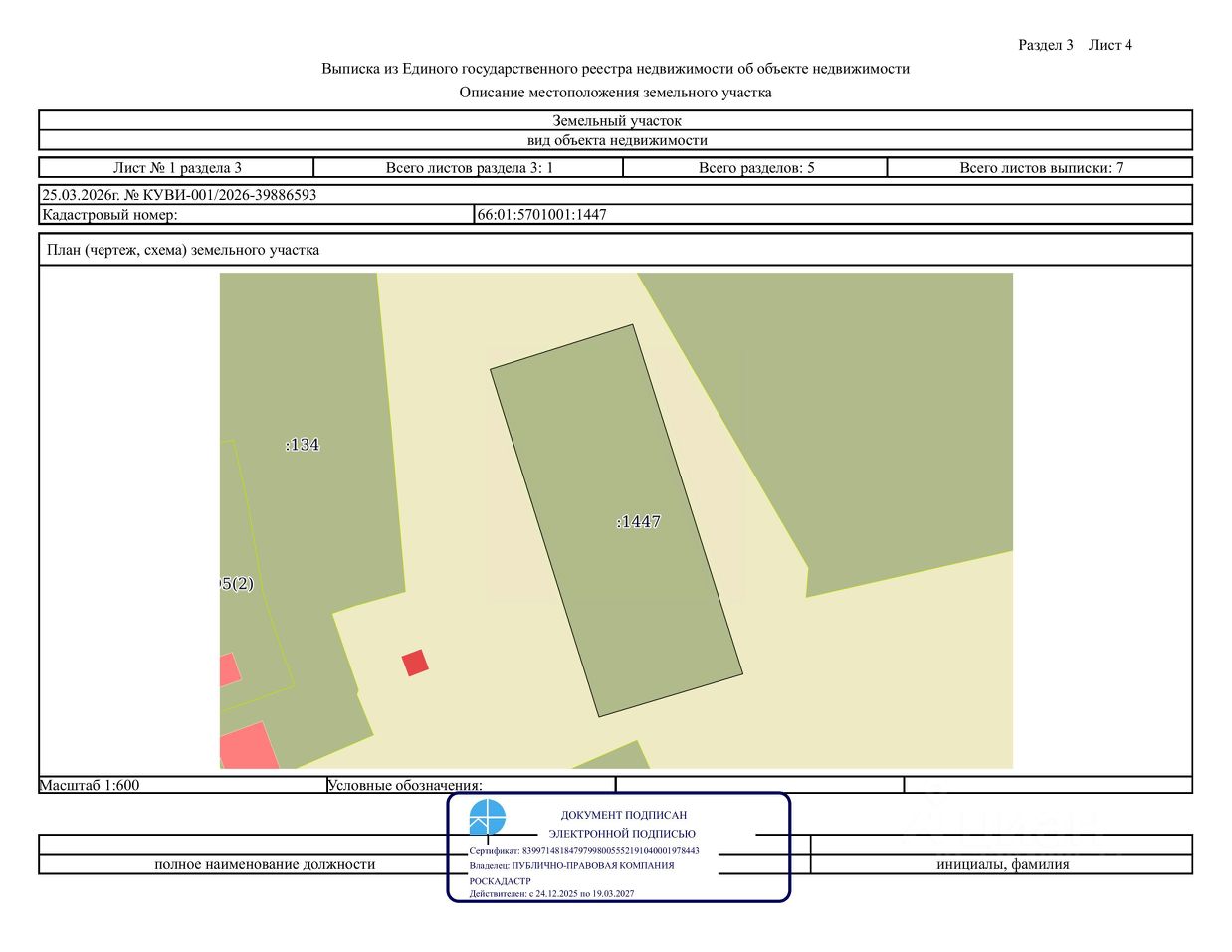This screenshot has height=952, width=1232.
Task: Click subtitle 'Описание местоположения земельного участка'
Action: [615, 93]
